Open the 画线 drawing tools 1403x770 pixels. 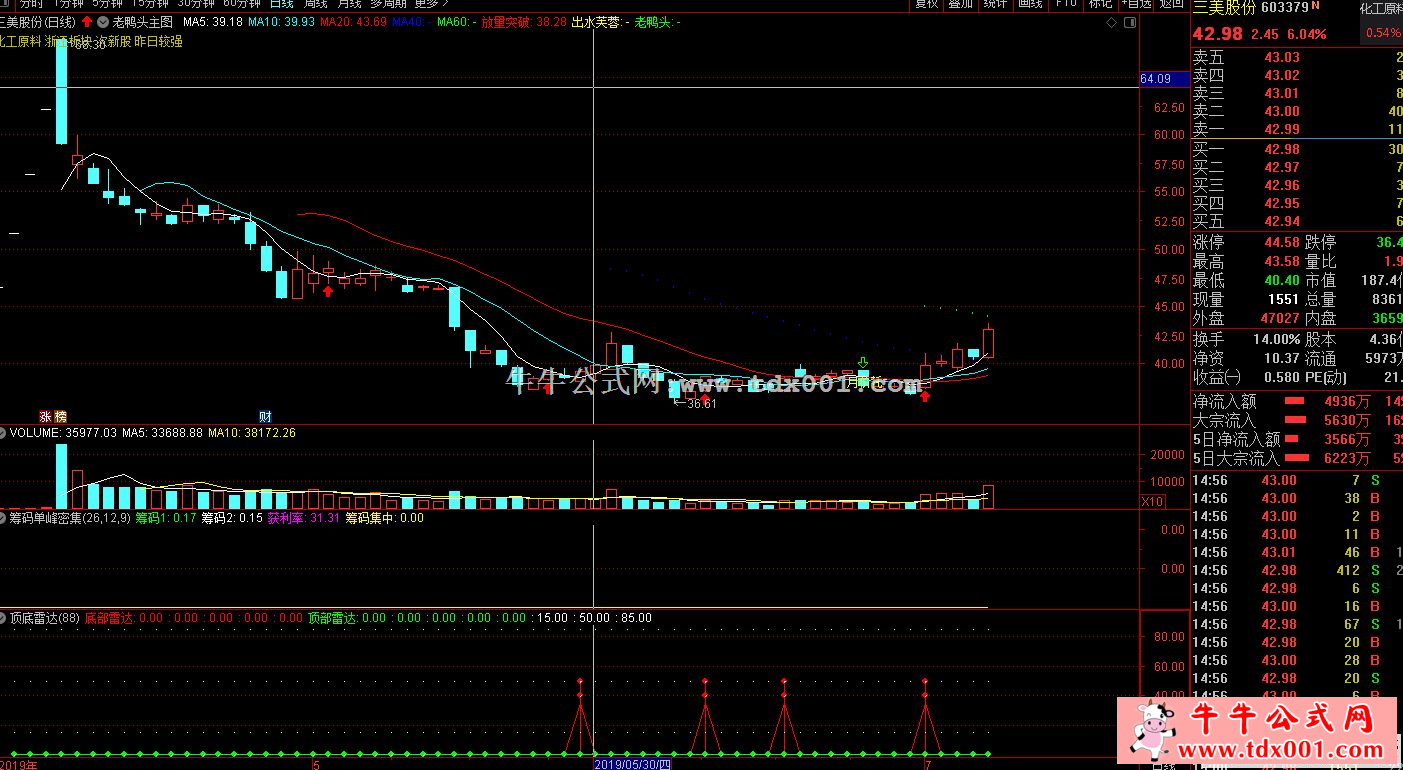point(1029,4)
